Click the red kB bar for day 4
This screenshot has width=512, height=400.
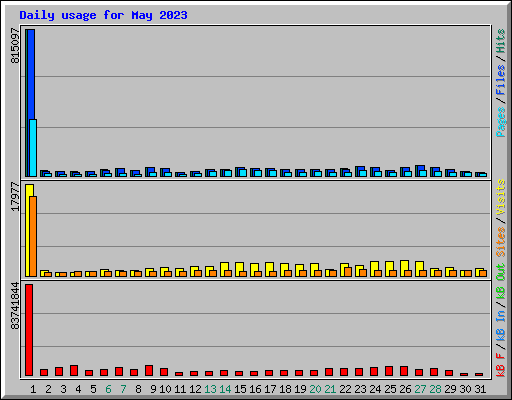tap(74, 371)
